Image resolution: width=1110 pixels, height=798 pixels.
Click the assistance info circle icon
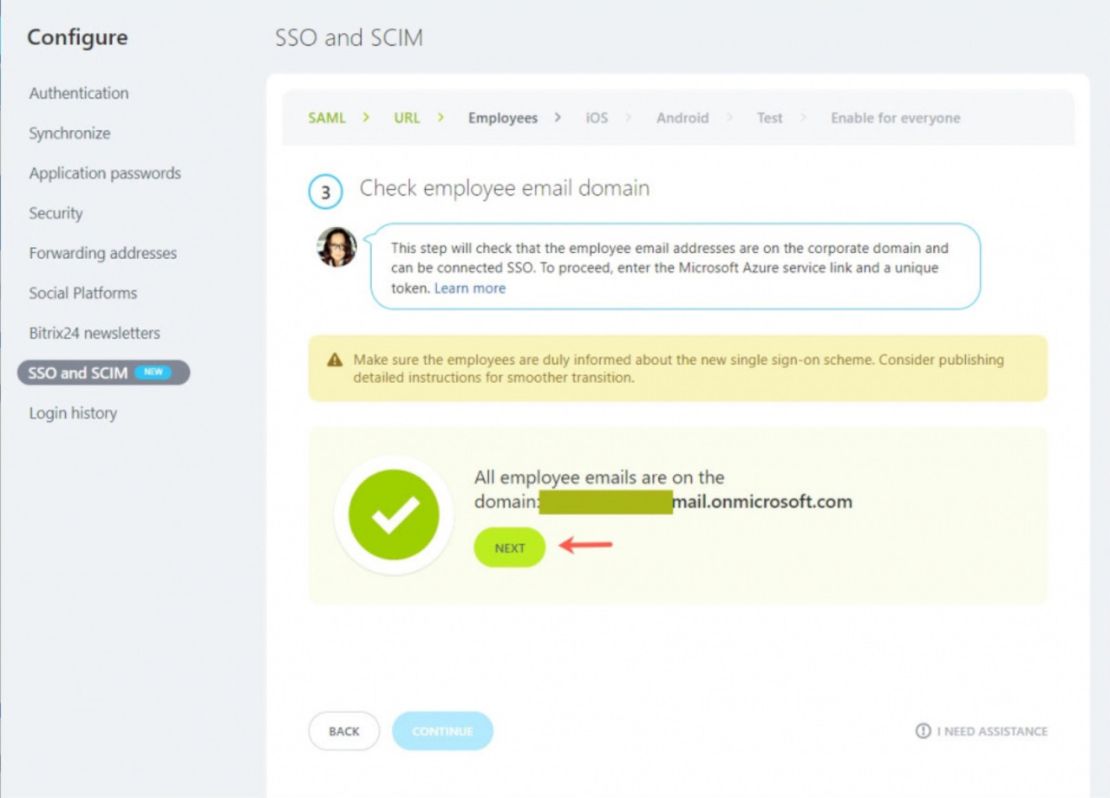pyautogui.click(x=923, y=731)
